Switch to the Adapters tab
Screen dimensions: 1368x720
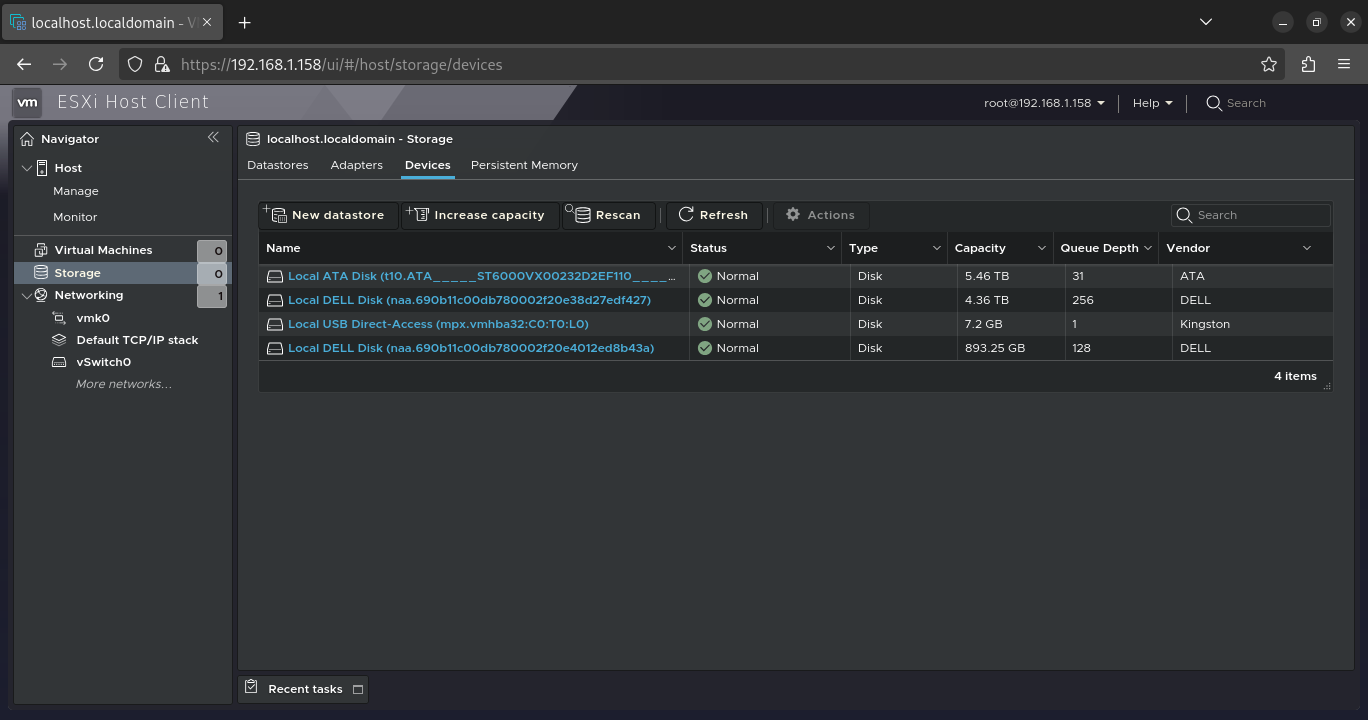pyautogui.click(x=357, y=165)
